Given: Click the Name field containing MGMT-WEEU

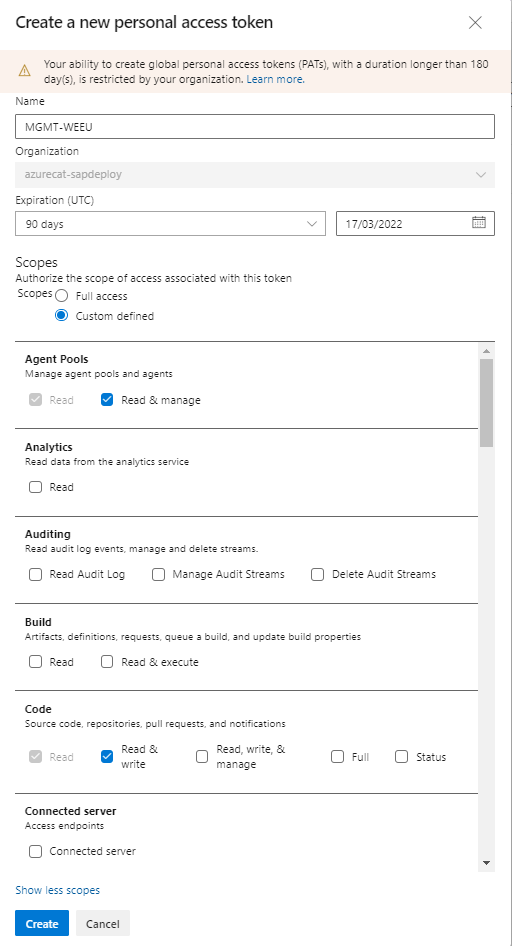Looking at the screenshot, I should click(x=255, y=127).
